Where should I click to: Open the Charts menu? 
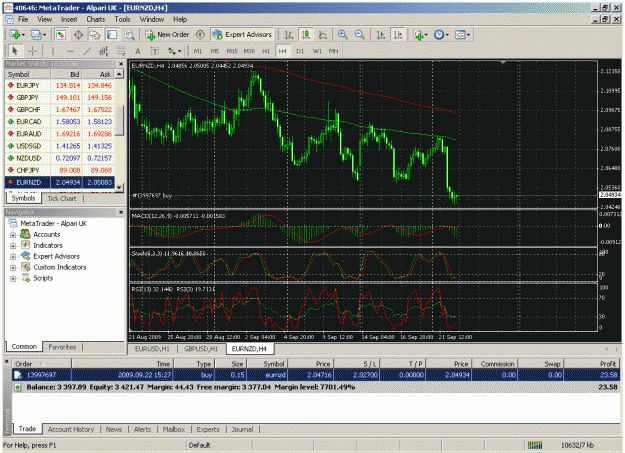click(96, 19)
